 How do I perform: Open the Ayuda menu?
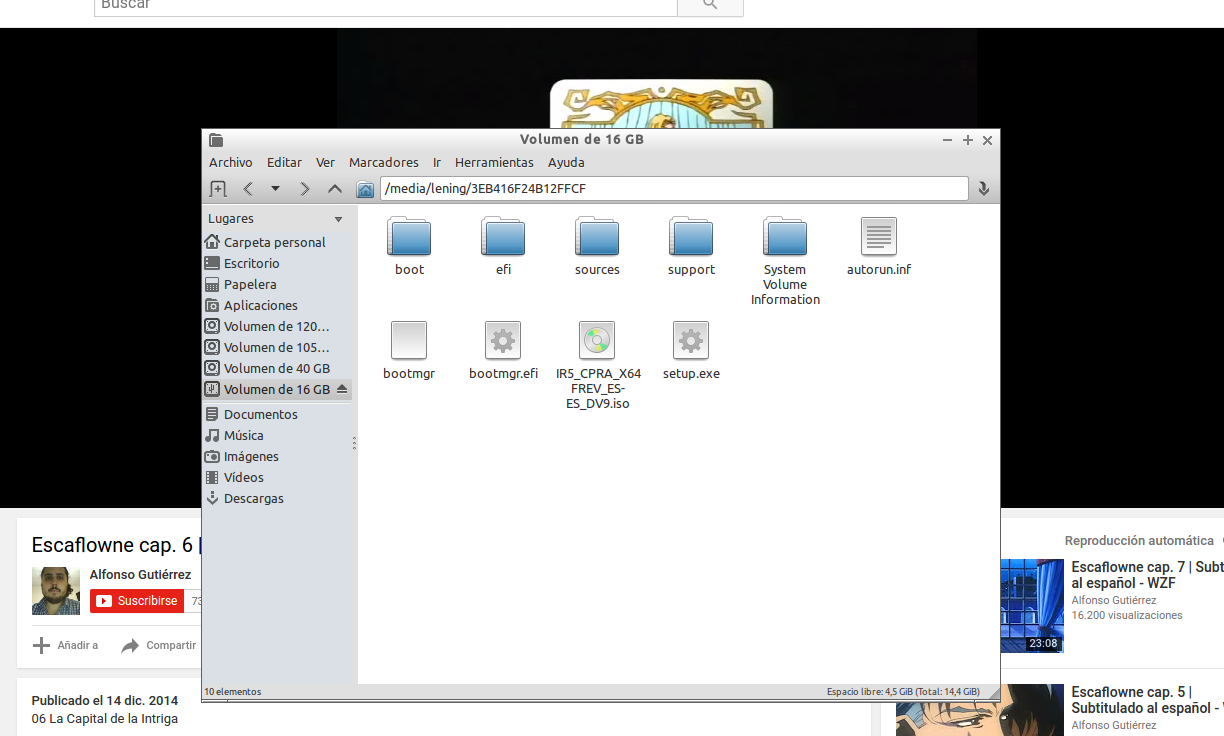566,162
